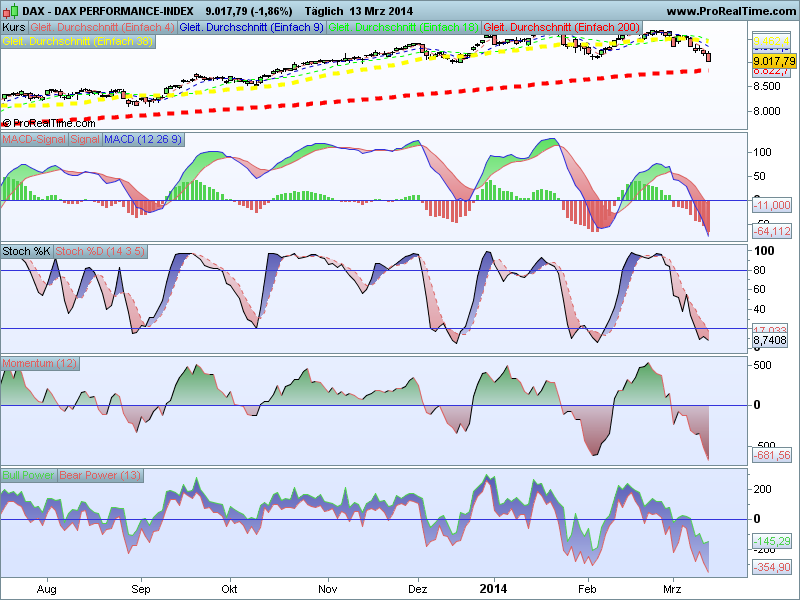Click the Aug label on time axis

(x=46, y=589)
